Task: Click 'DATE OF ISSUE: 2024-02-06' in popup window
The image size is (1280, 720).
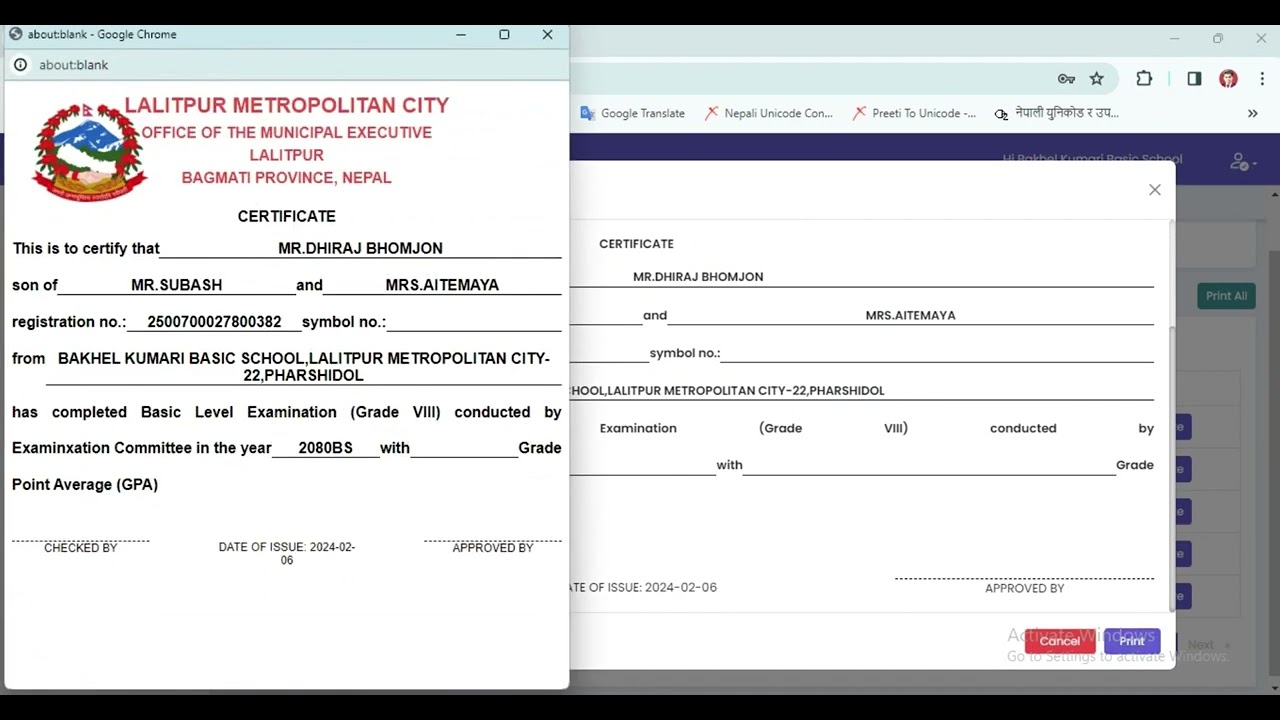Action: 287,553
